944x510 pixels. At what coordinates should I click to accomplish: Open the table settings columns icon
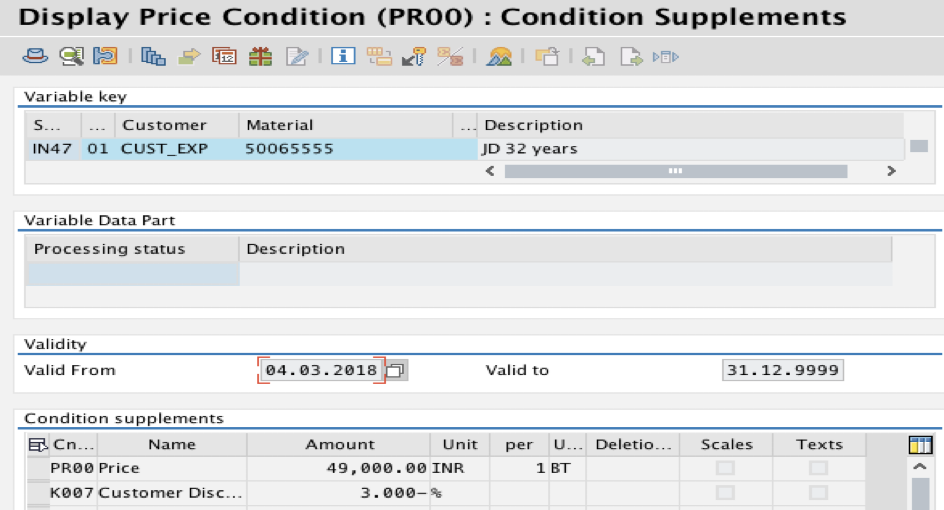click(x=920, y=444)
